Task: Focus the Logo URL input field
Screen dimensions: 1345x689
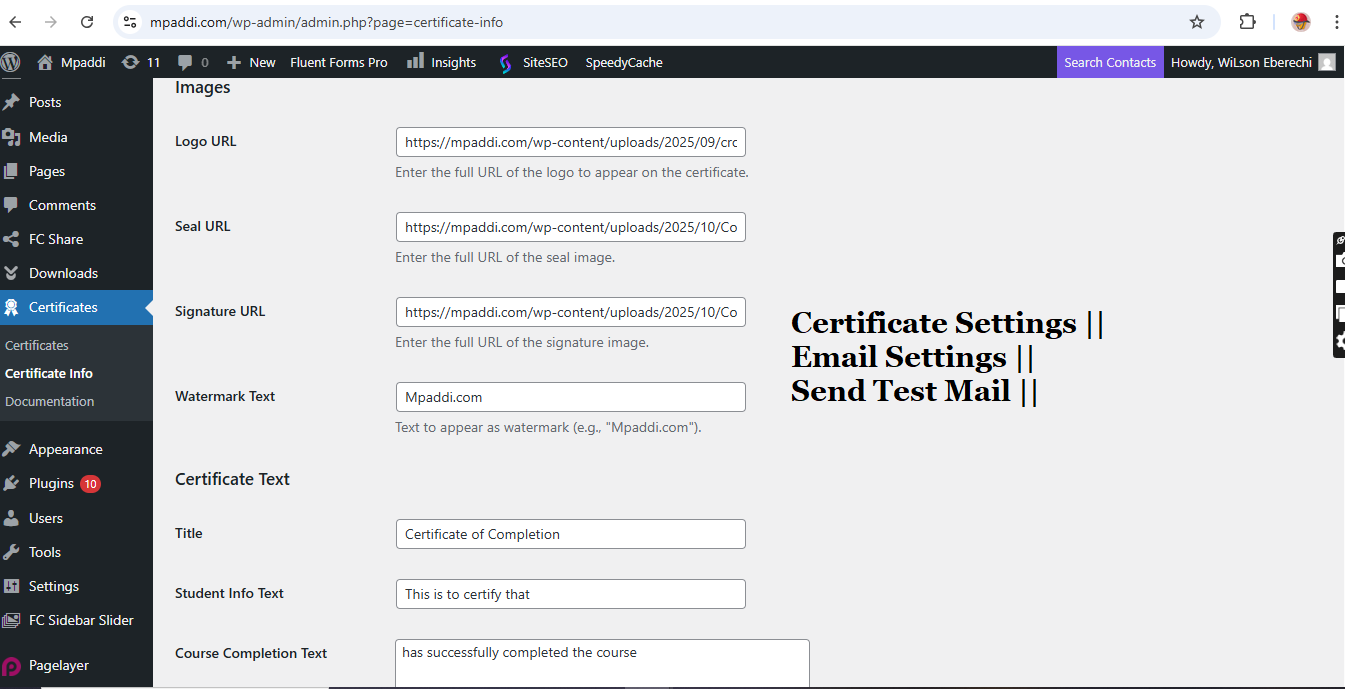Action: [x=571, y=142]
